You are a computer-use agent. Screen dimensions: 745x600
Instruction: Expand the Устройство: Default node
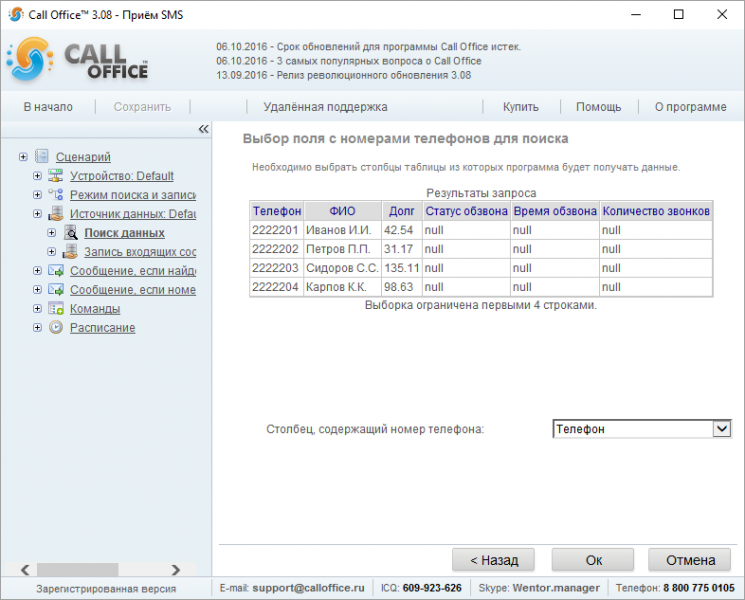click(38, 176)
